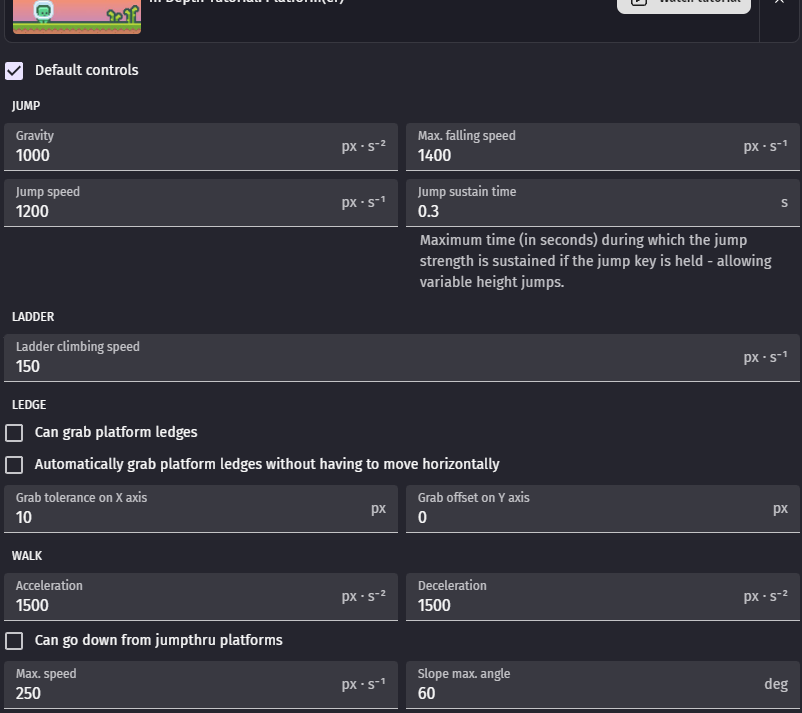Image resolution: width=802 pixels, height=713 pixels.
Task: Toggle automatically grab platform ledges option
Action: point(14,464)
